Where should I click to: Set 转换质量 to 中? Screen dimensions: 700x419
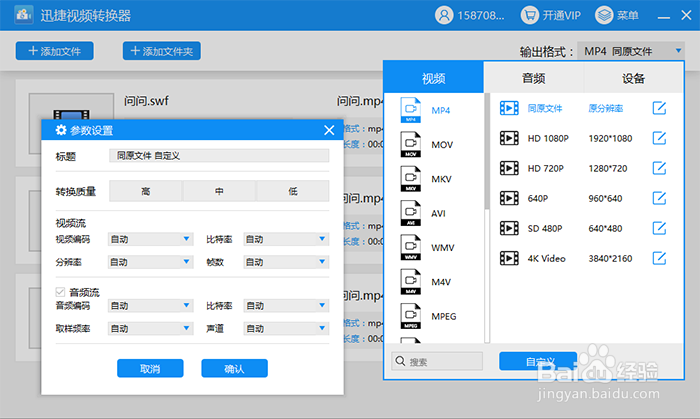[x=219, y=191]
